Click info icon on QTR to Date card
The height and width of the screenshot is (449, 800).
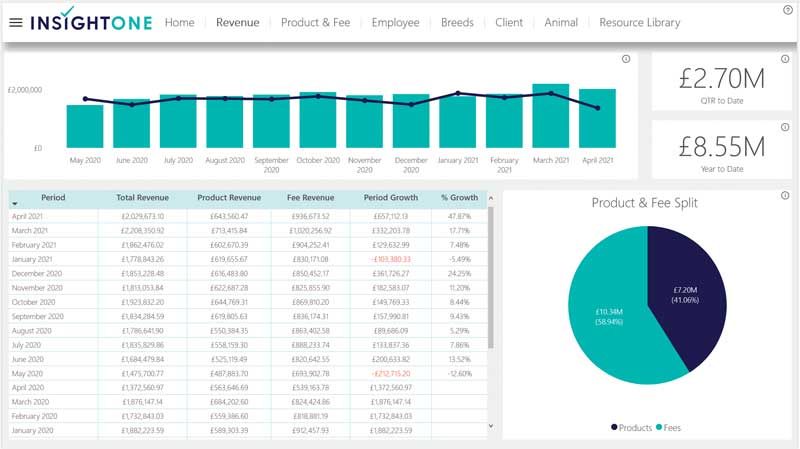[x=785, y=59]
